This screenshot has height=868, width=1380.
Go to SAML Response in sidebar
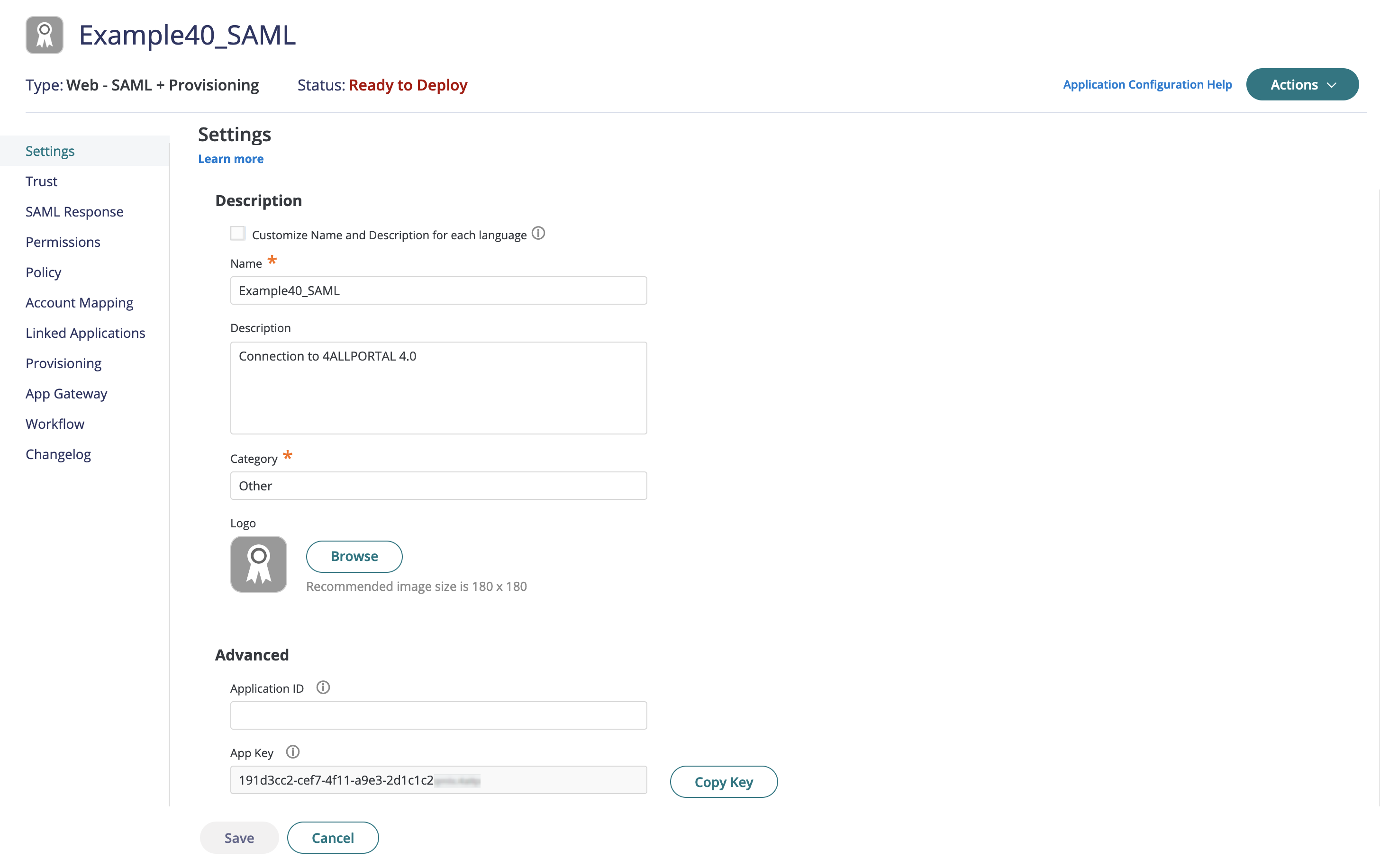(x=74, y=211)
